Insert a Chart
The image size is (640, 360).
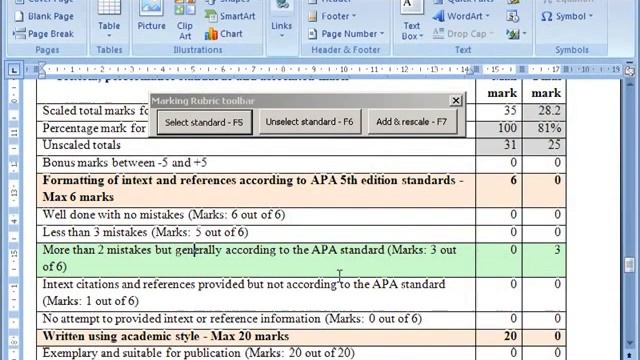(x=224, y=34)
